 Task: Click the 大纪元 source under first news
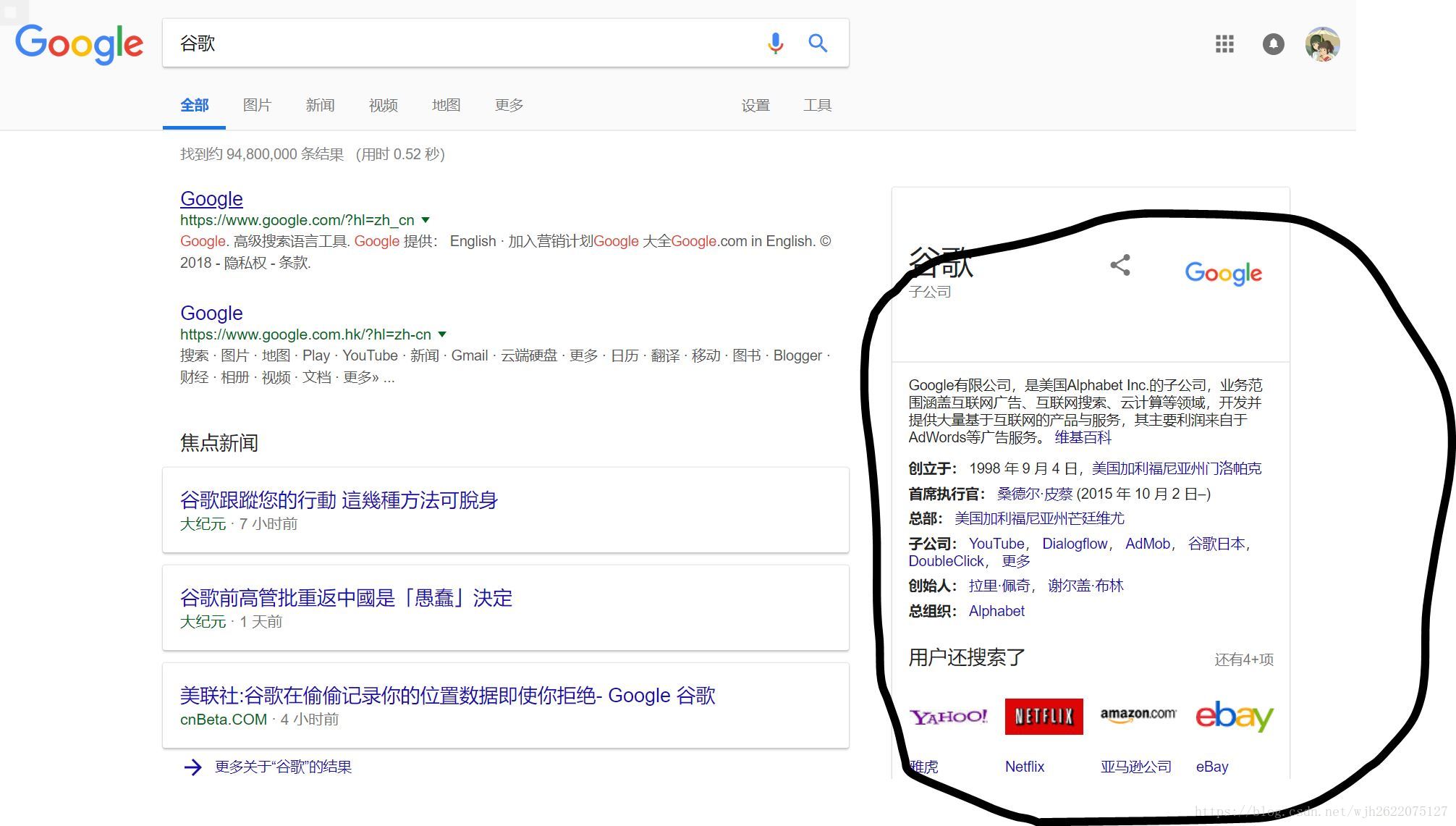tap(203, 524)
